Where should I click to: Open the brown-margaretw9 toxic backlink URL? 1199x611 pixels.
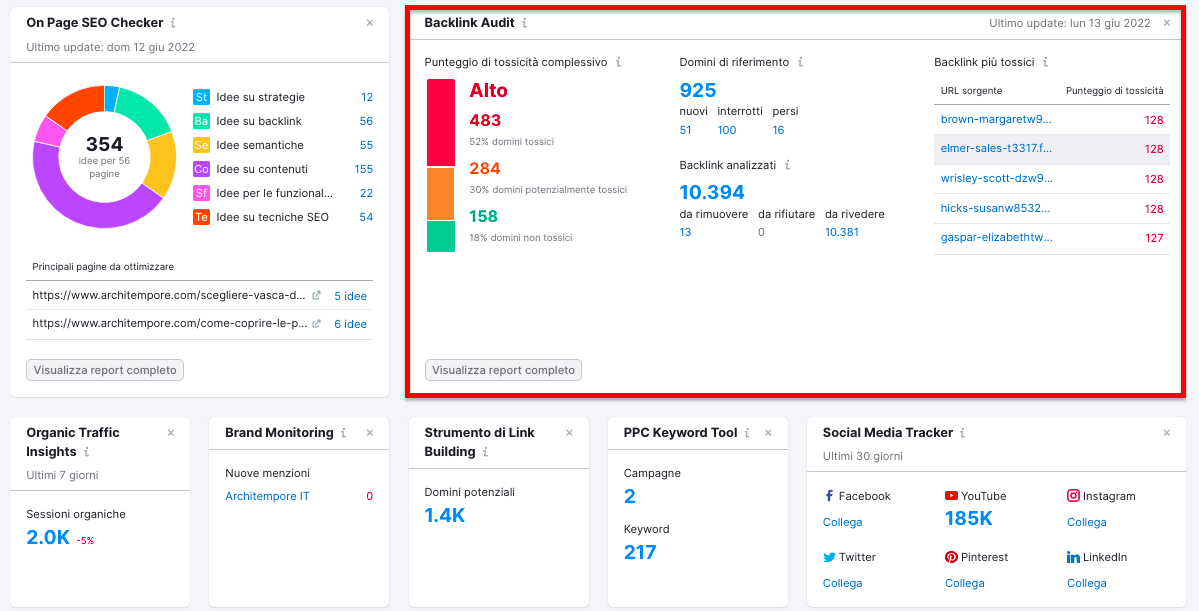pyautogui.click(x=996, y=119)
